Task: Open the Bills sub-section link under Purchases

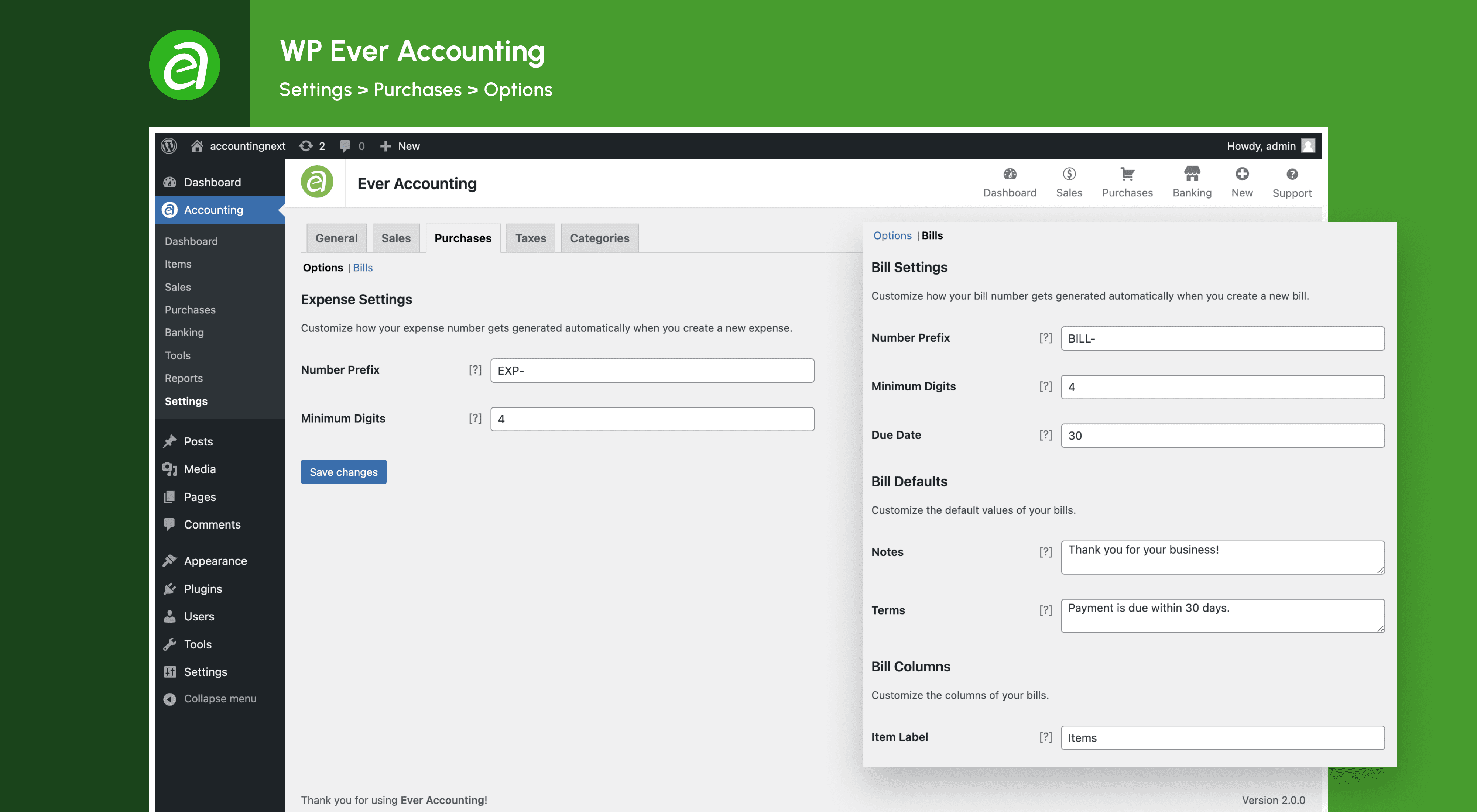Action: (x=362, y=268)
